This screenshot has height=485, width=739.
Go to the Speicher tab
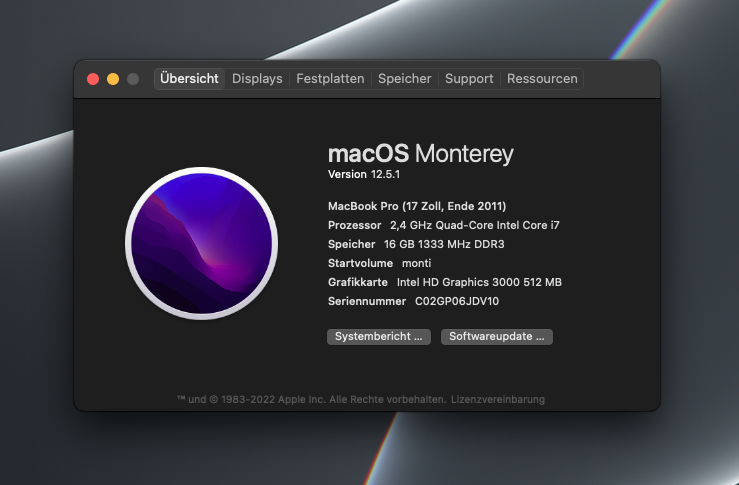404,79
